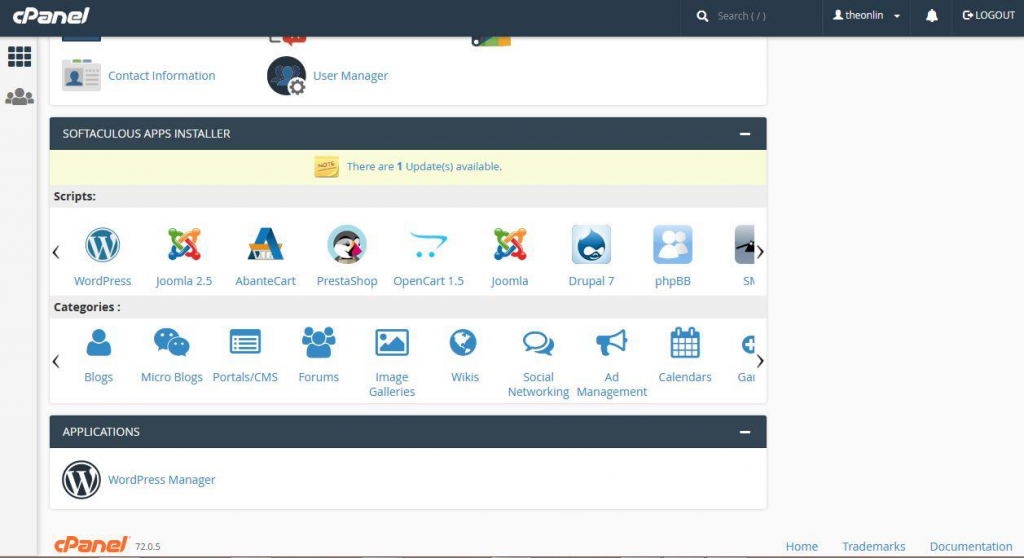
Task: Click the Applications header title
Action: (101, 432)
